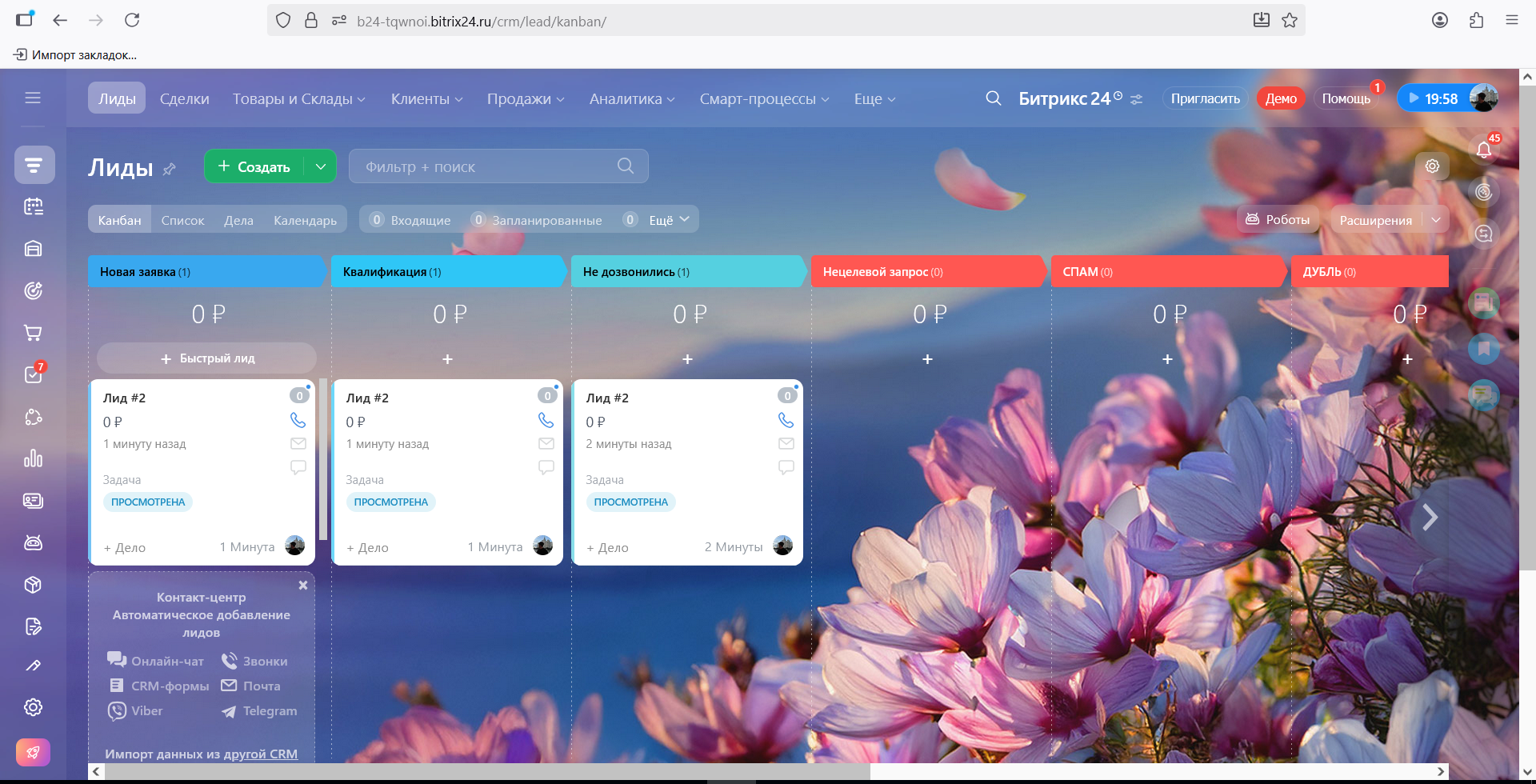Screen dimensions: 1536x784
Task: Open the Аналитика dropdown
Action: tap(632, 98)
